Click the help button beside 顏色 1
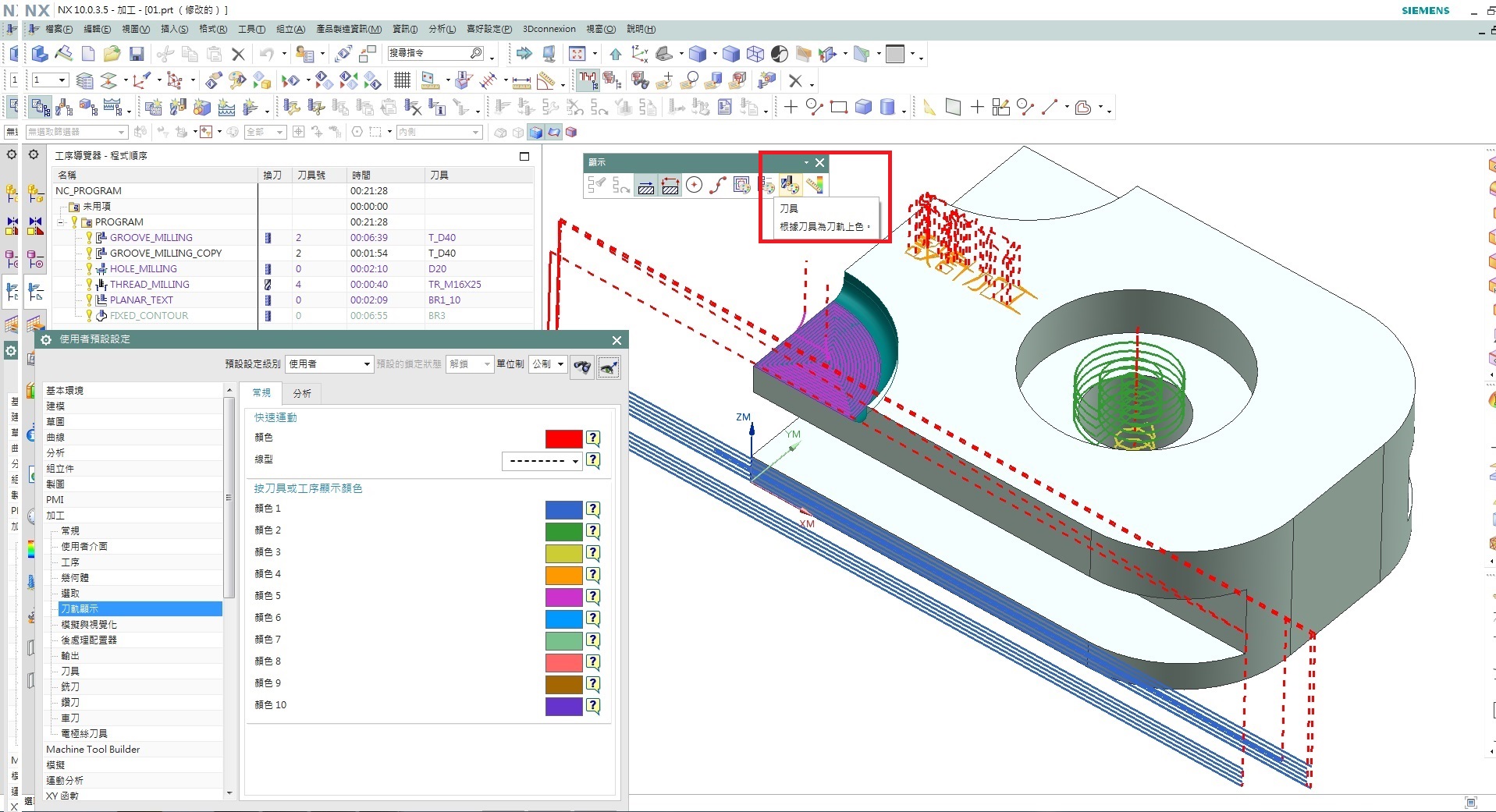The width and height of the screenshot is (1496, 812). point(593,509)
